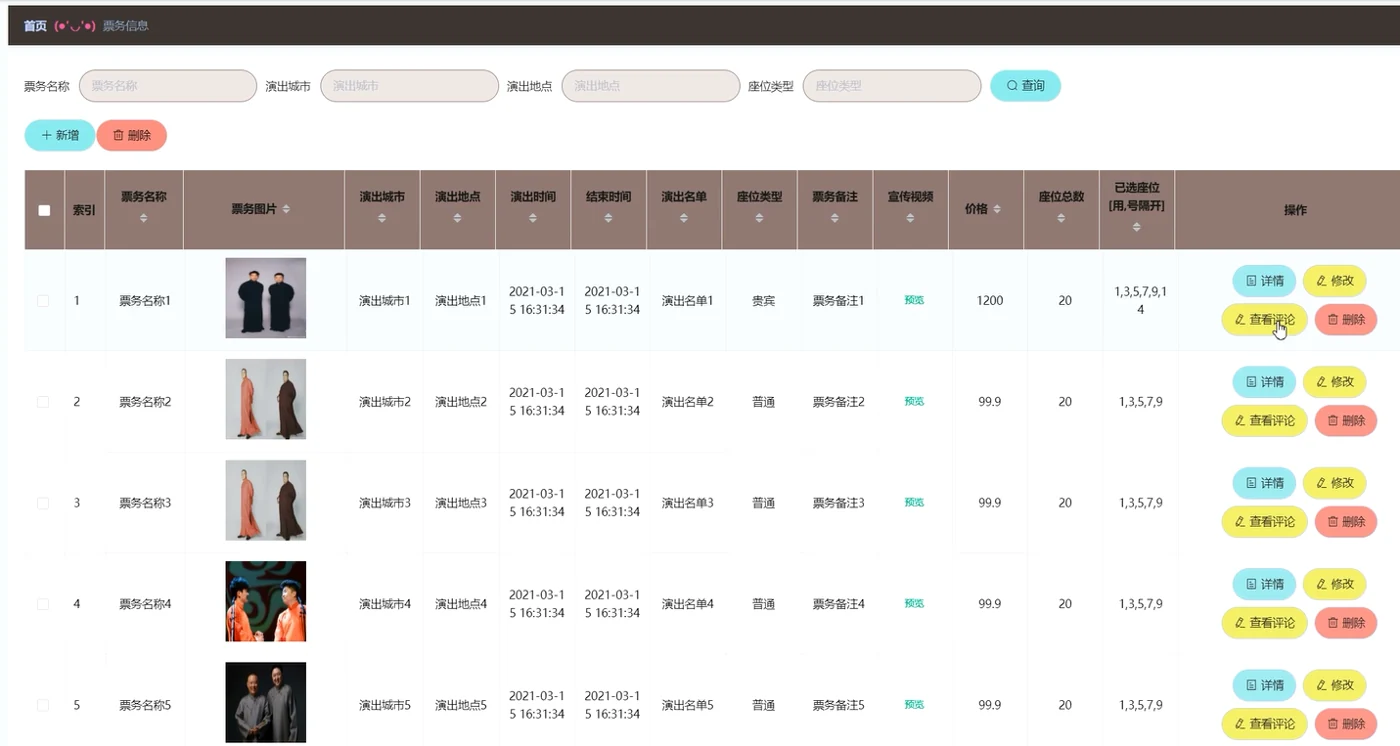Go to 首页 in the breadcrumb

point(35,26)
